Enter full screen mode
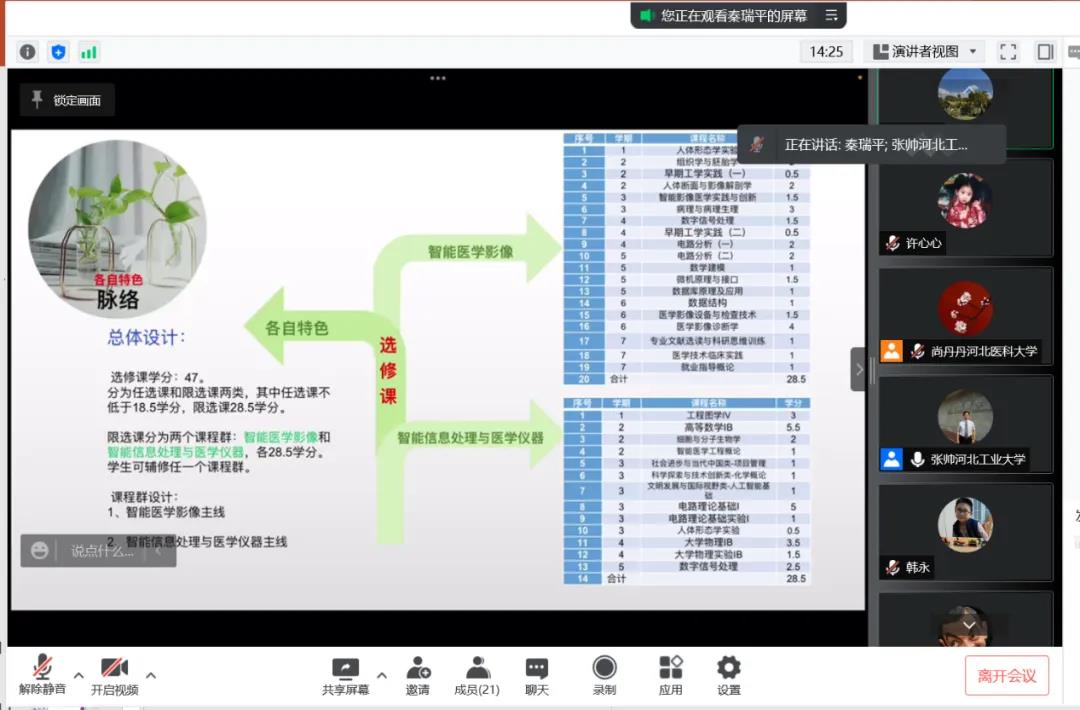 pos(1008,52)
